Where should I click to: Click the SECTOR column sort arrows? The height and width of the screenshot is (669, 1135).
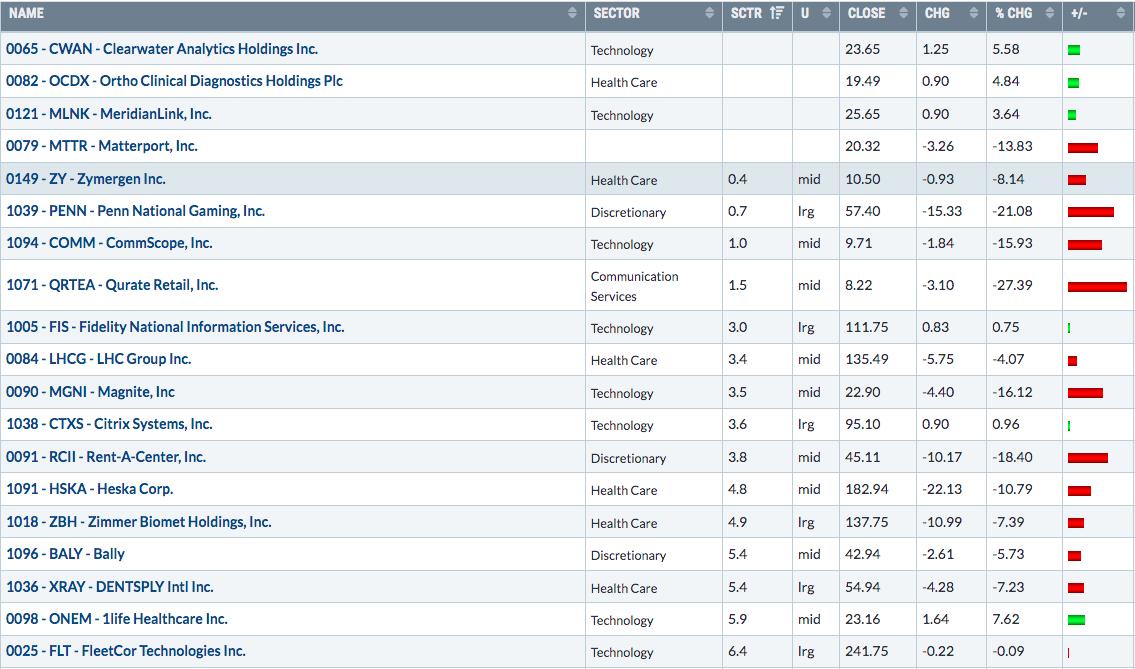click(x=709, y=14)
